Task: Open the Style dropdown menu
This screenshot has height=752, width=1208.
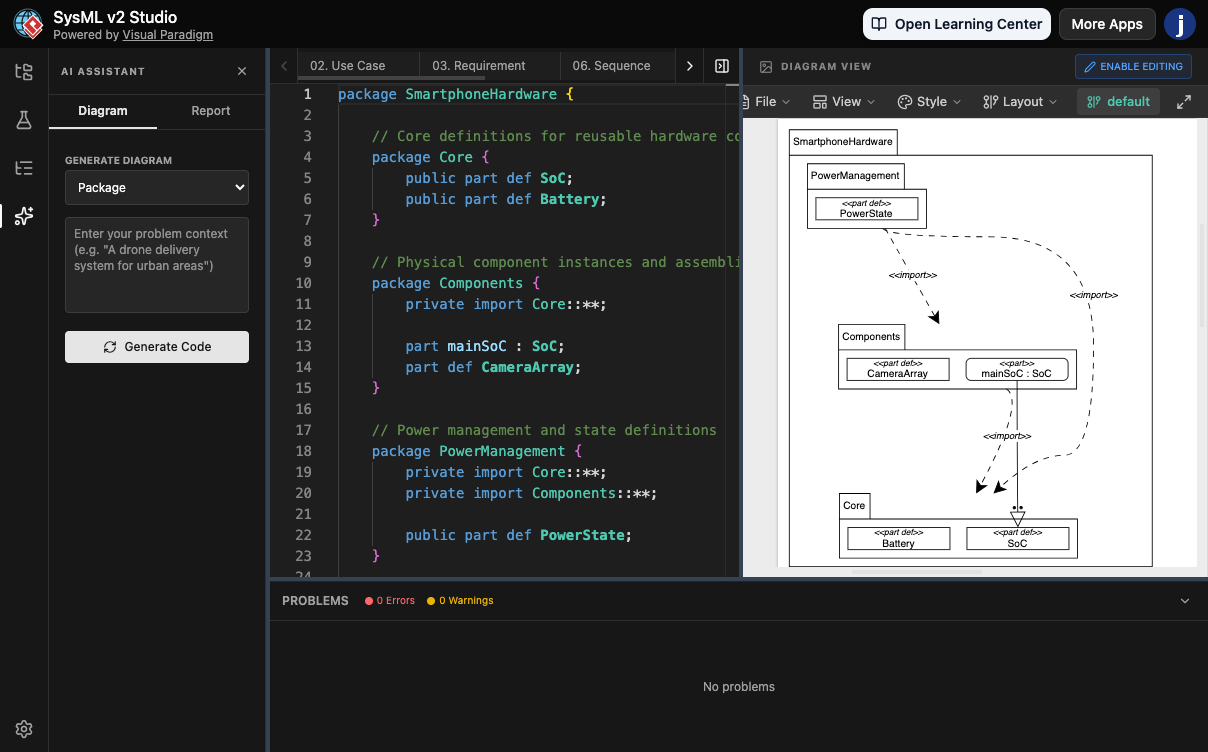Action: pos(929,102)
